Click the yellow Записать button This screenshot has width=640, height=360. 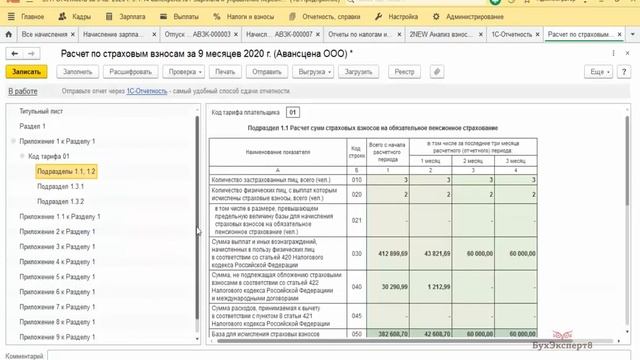26,72
